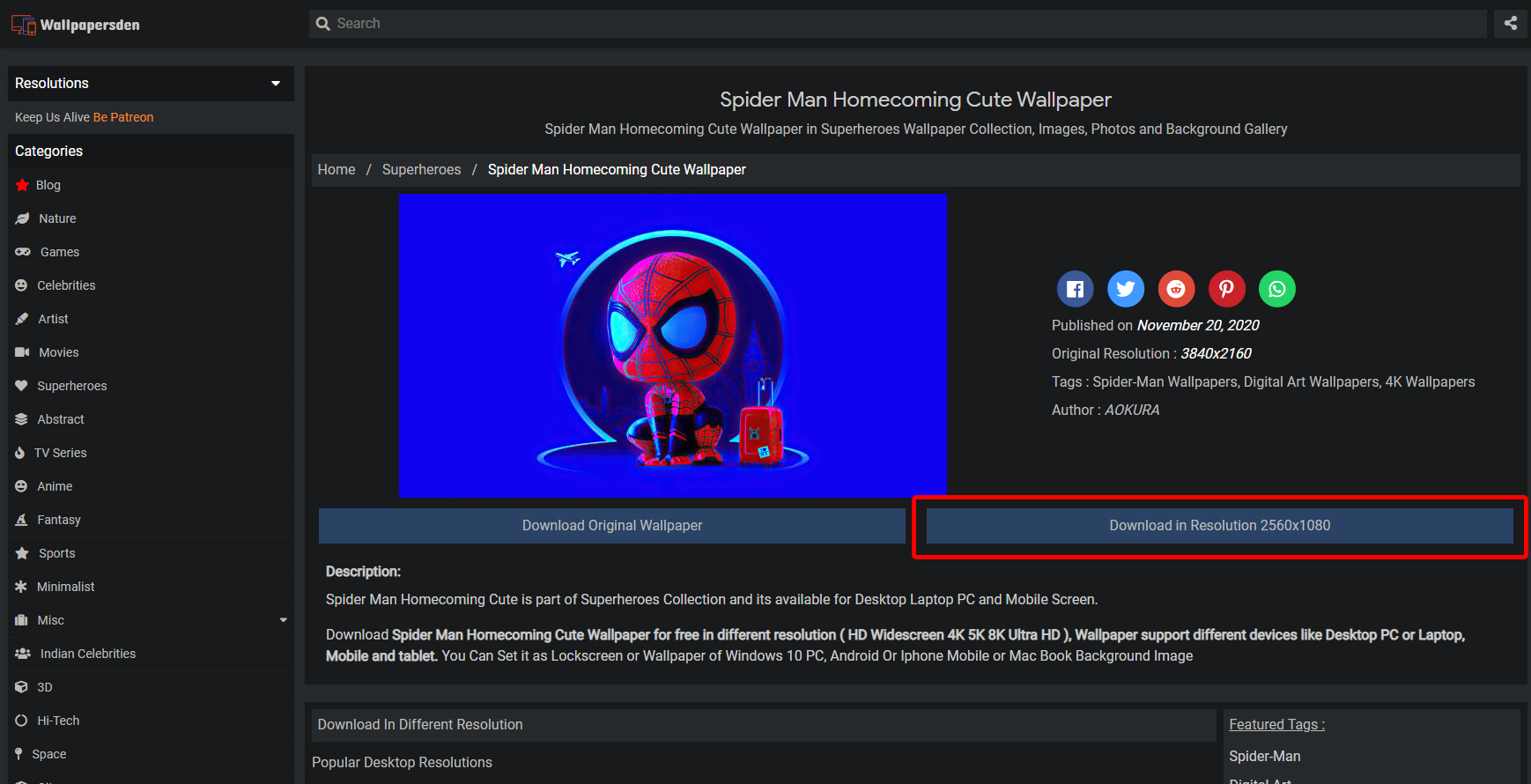Click the Spider Man wallpaper preview image
The height and width of the screenshot is (784, 1531).
(x=673, y=345)
